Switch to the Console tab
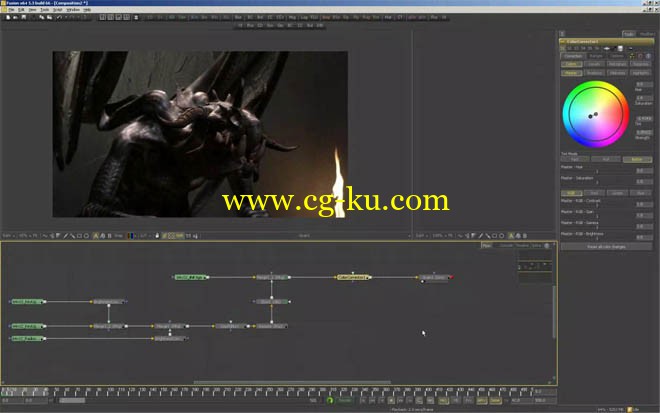660x413 pixels. [x=506, y=245]
